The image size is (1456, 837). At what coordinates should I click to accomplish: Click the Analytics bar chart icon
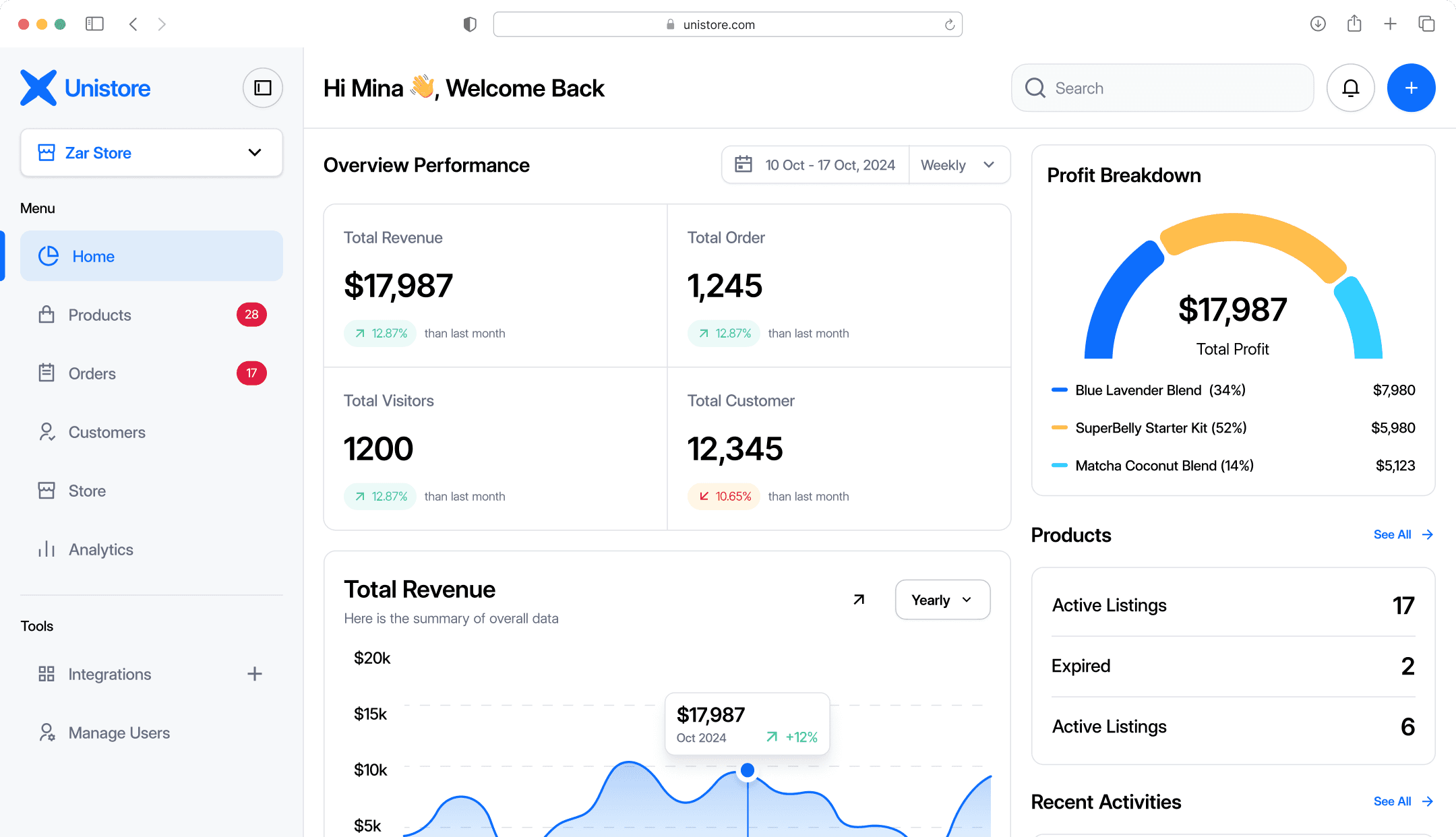tap(47, 549)
